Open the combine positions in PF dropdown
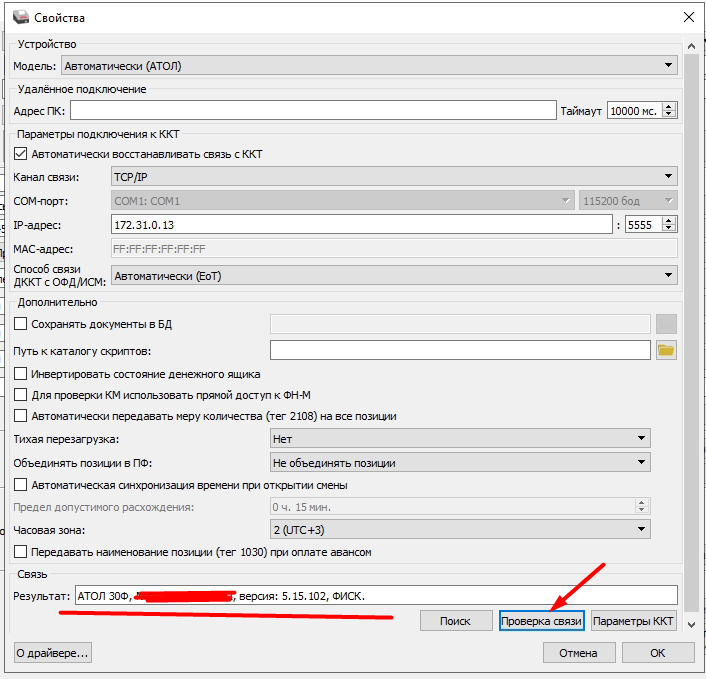 coord(460,463)
